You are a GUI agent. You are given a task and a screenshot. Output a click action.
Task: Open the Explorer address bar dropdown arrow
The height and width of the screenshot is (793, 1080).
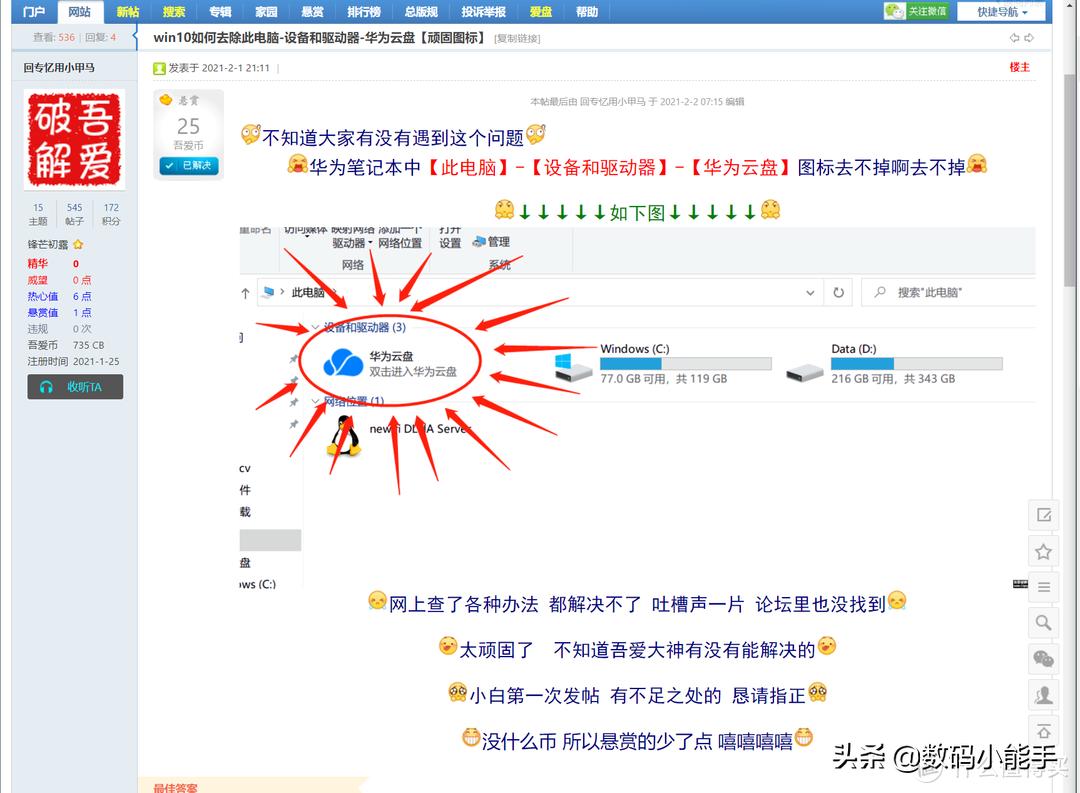click(x=810, y=292)
